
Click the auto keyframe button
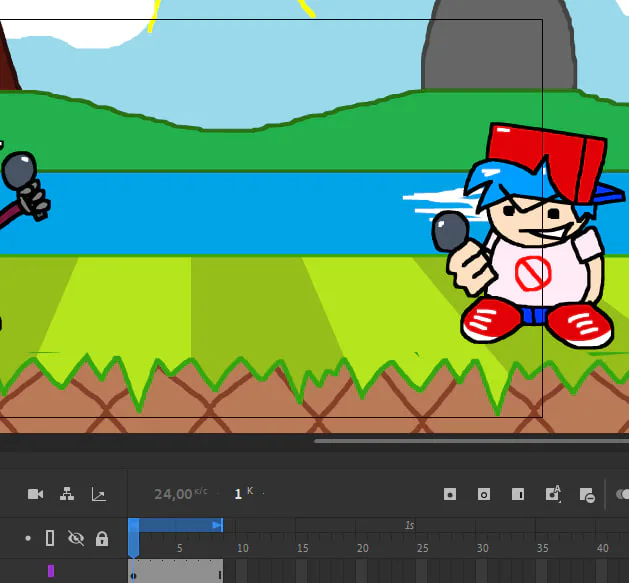pos(553,494)
